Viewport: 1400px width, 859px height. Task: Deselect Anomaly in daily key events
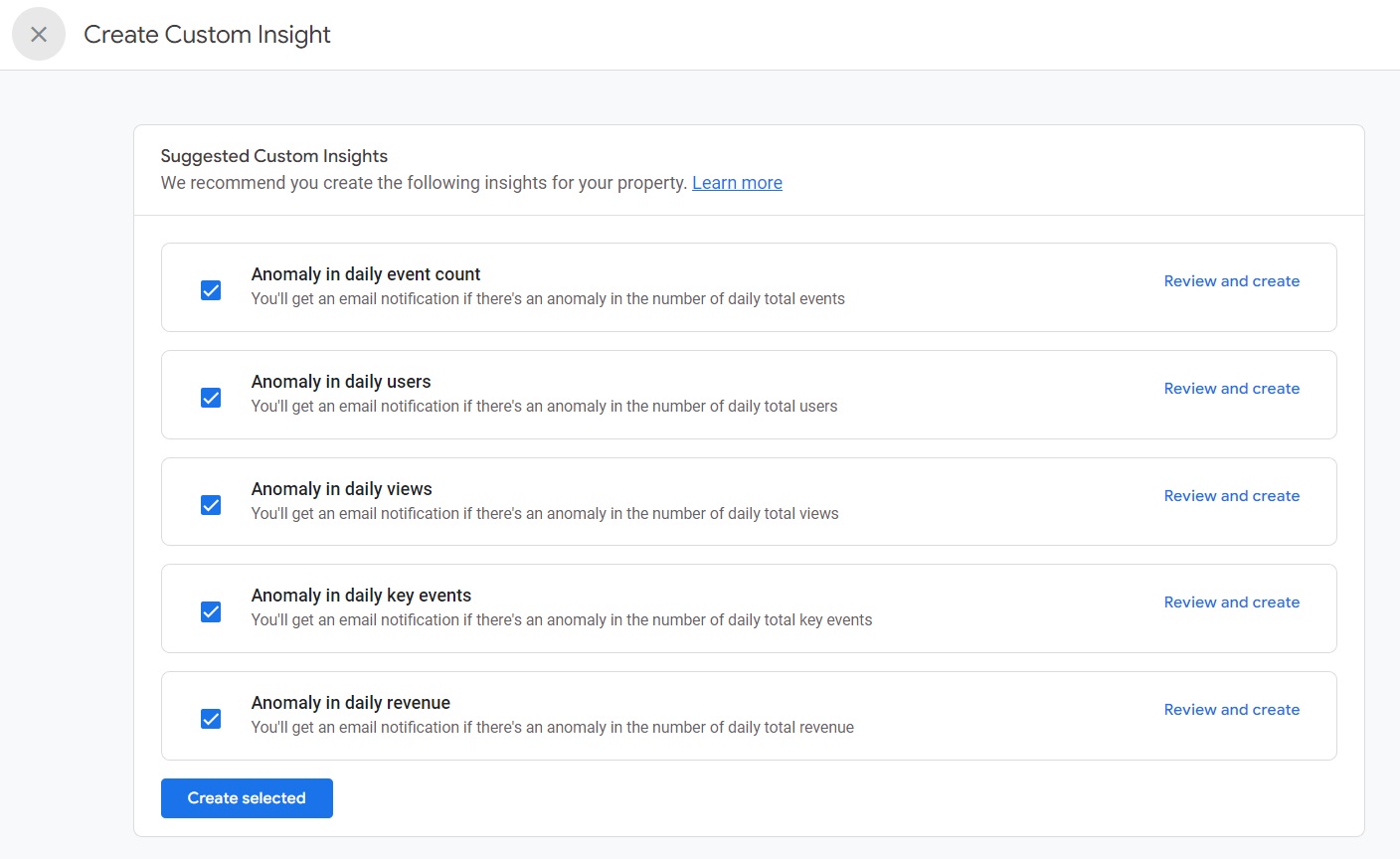tap(211, 611)
